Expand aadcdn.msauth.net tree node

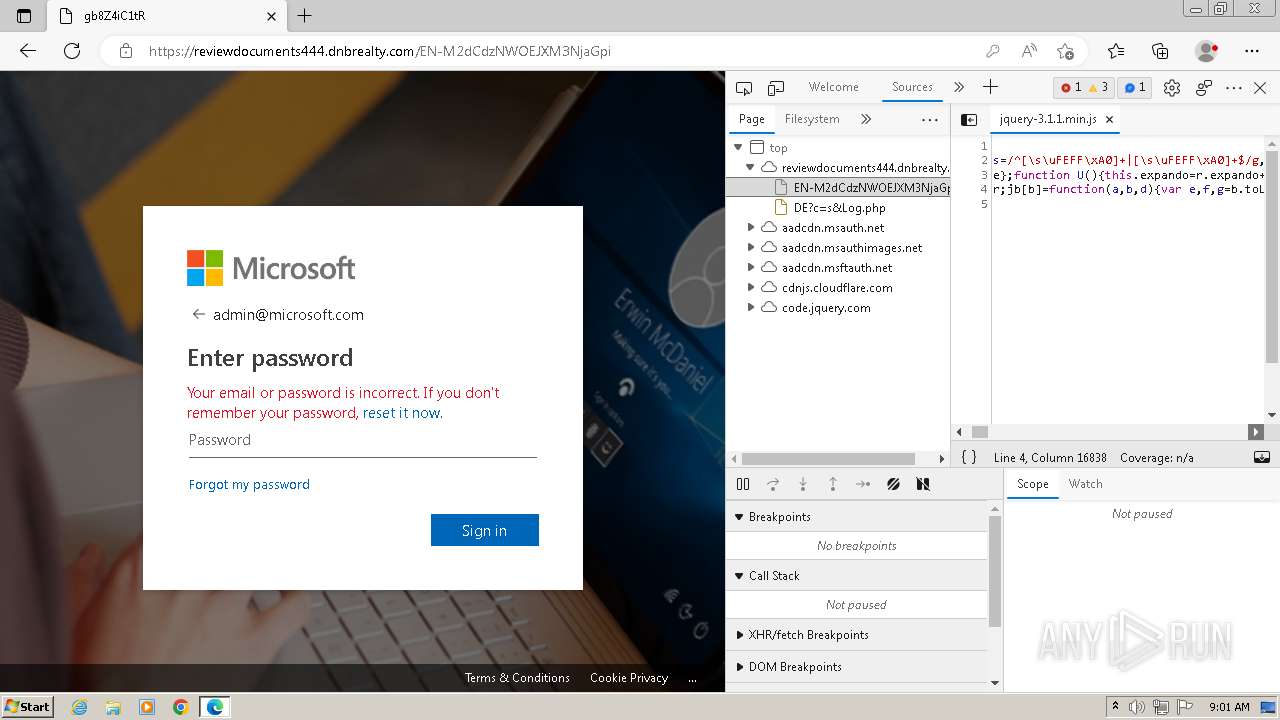coord(751,228)
